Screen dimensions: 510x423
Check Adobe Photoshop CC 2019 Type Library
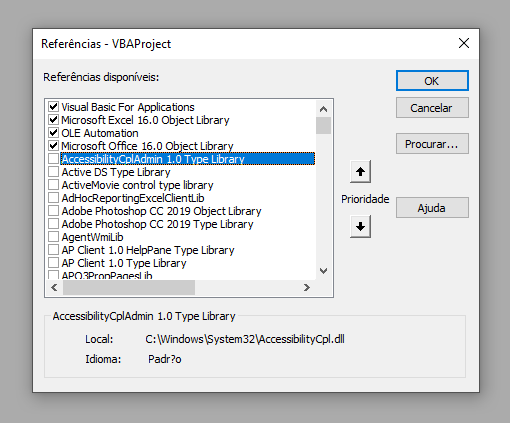point(53,224)
